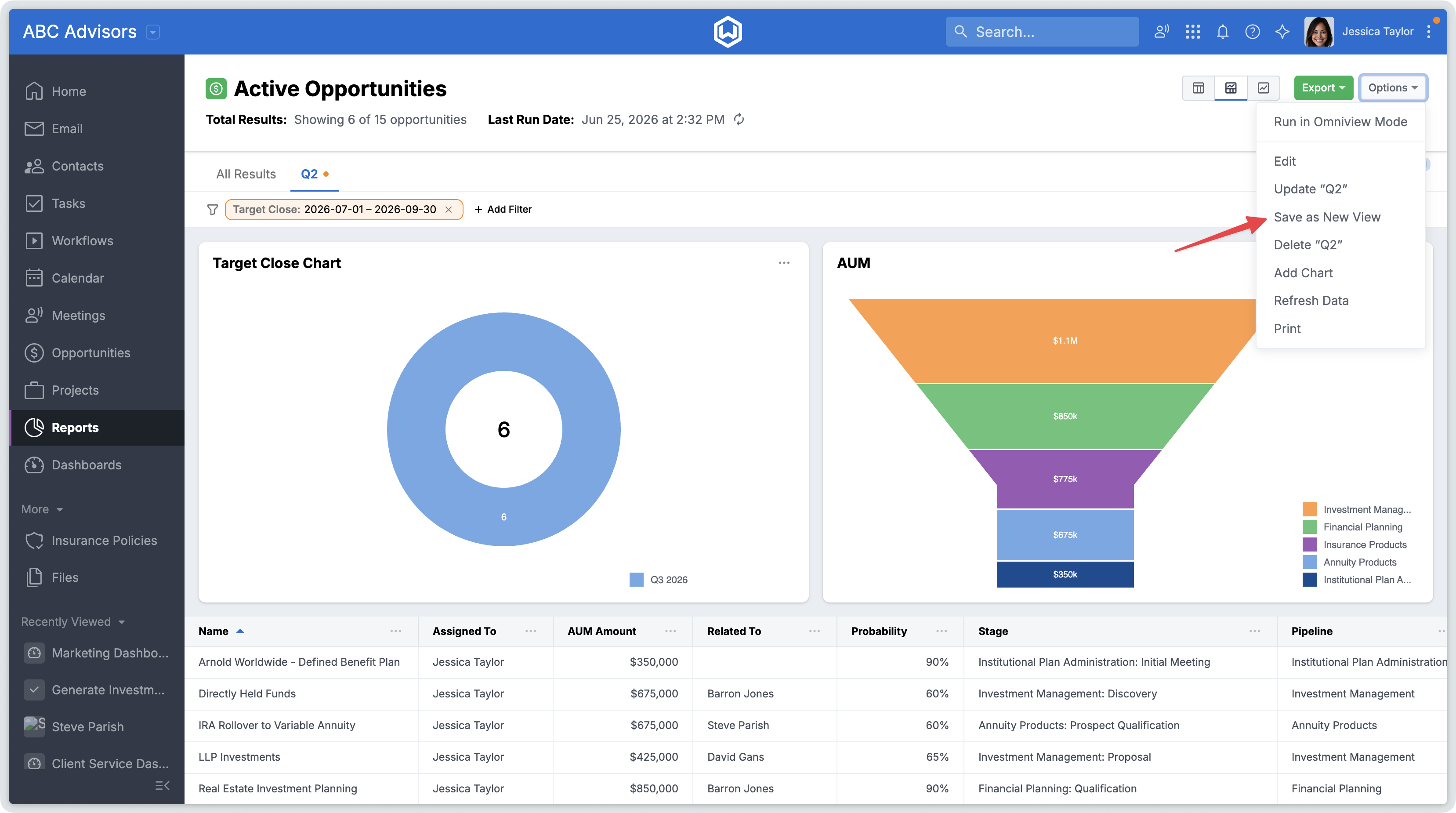Toggle Financial Planning legend series
The image size is (1456, 813).
[x=1353, y=527]
